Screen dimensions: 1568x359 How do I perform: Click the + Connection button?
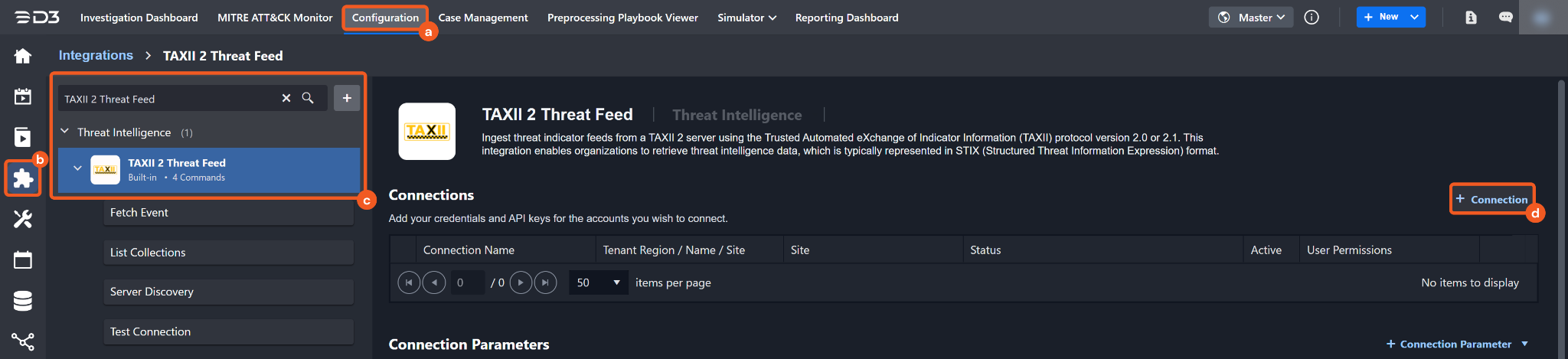click(x=1491, y=199)
